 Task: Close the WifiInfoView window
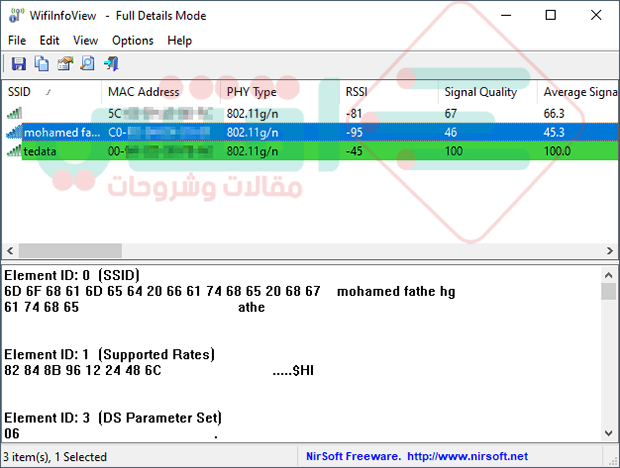click(596, 15)
